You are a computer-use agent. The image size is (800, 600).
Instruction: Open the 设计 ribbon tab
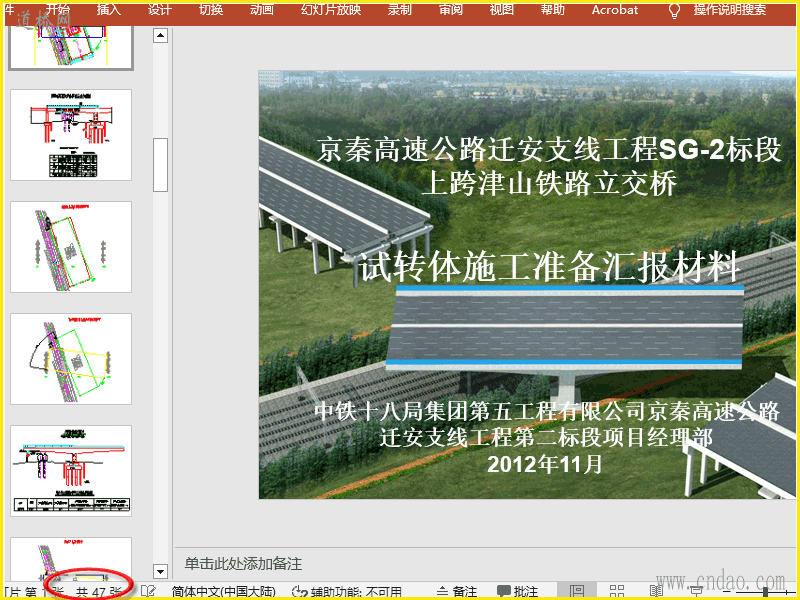(x=160, y=10)
